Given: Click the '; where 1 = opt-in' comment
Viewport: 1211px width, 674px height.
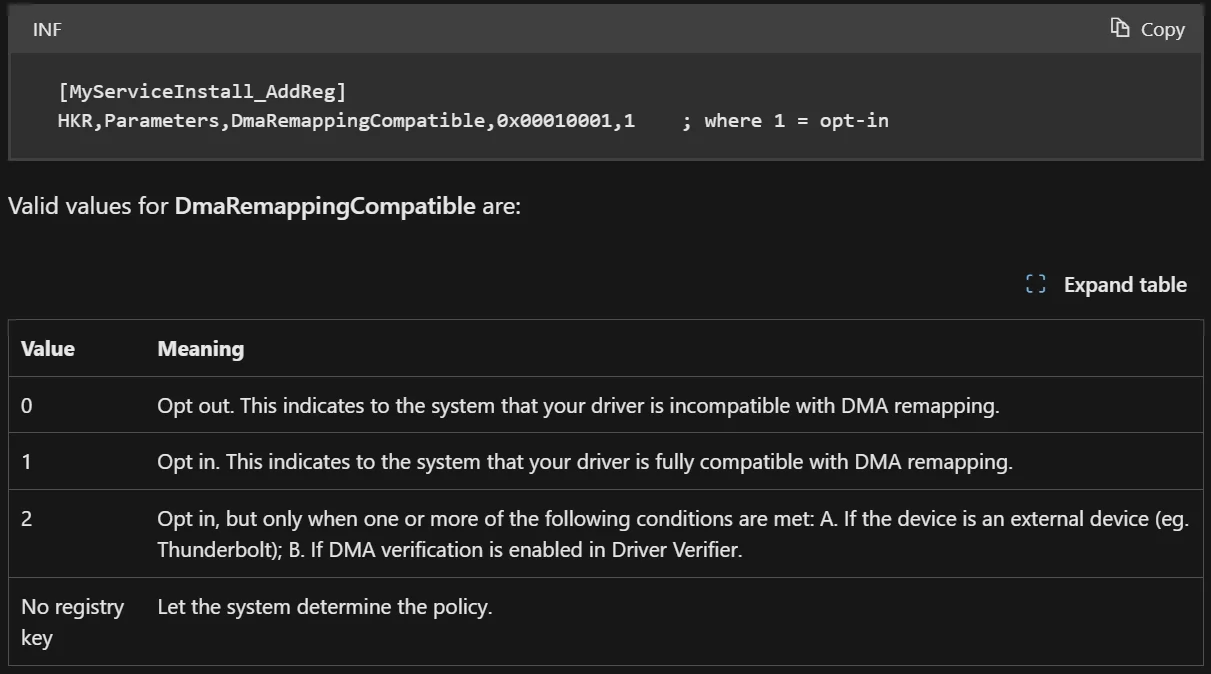Looking at the screenshot, I should tap(785, 121).
